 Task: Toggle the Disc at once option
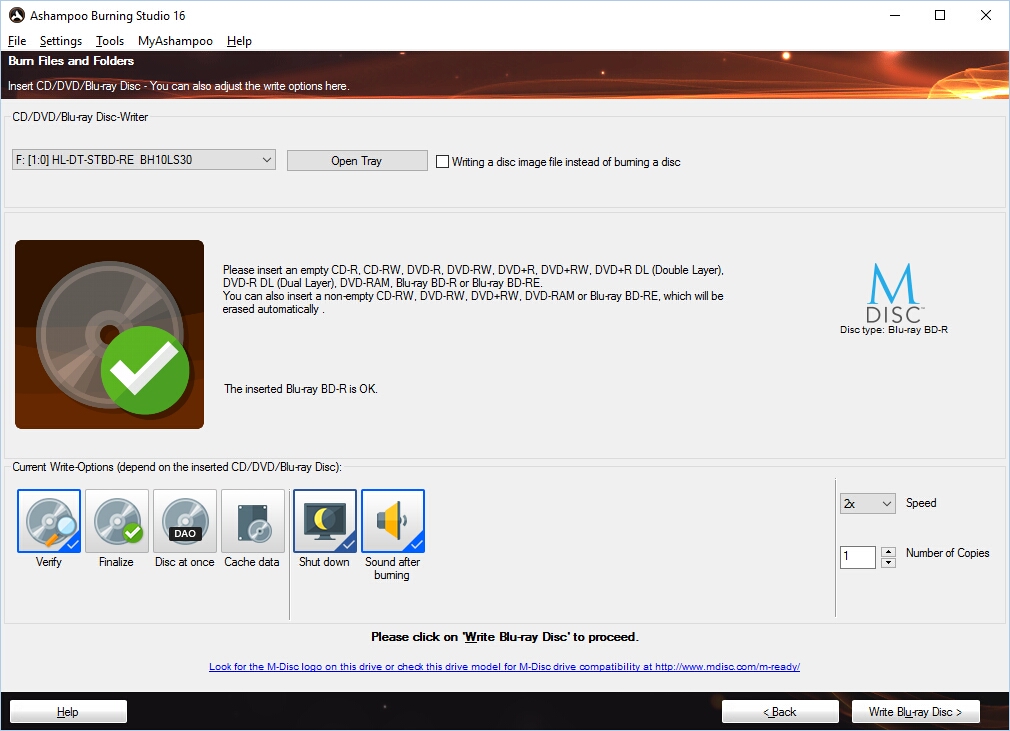coord(185,521)
